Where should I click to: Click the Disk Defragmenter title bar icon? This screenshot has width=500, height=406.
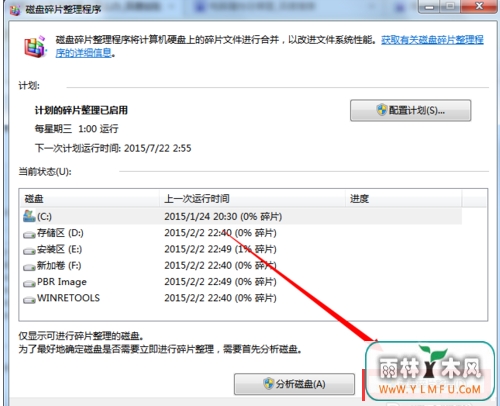click(x=15, y=10)
